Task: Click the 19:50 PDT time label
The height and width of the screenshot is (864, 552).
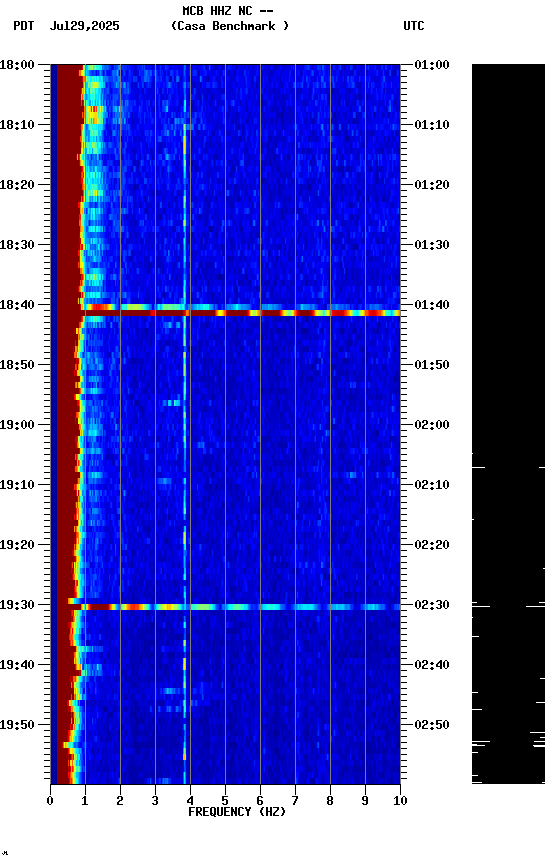Action: click(17, 725)
